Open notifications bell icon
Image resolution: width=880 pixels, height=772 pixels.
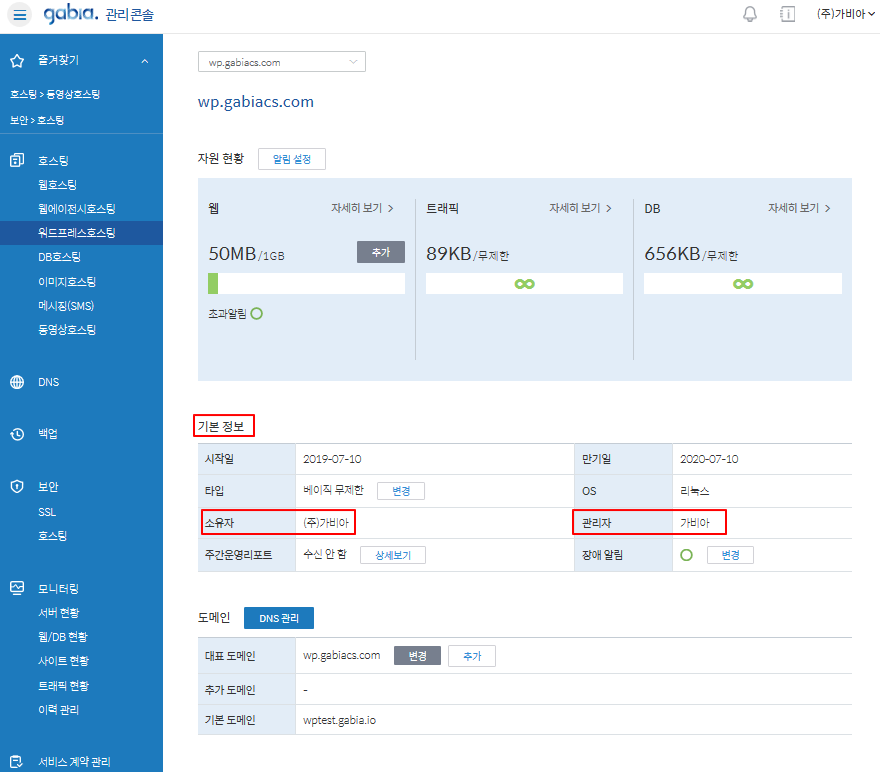(x=750, y=14)
